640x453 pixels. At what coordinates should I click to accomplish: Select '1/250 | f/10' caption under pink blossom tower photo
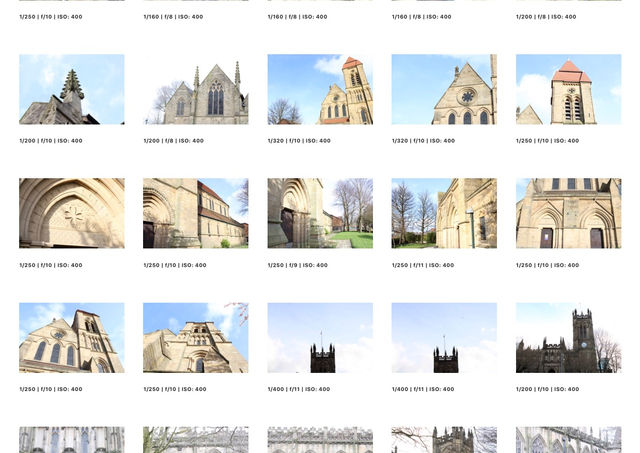[175, 389]
